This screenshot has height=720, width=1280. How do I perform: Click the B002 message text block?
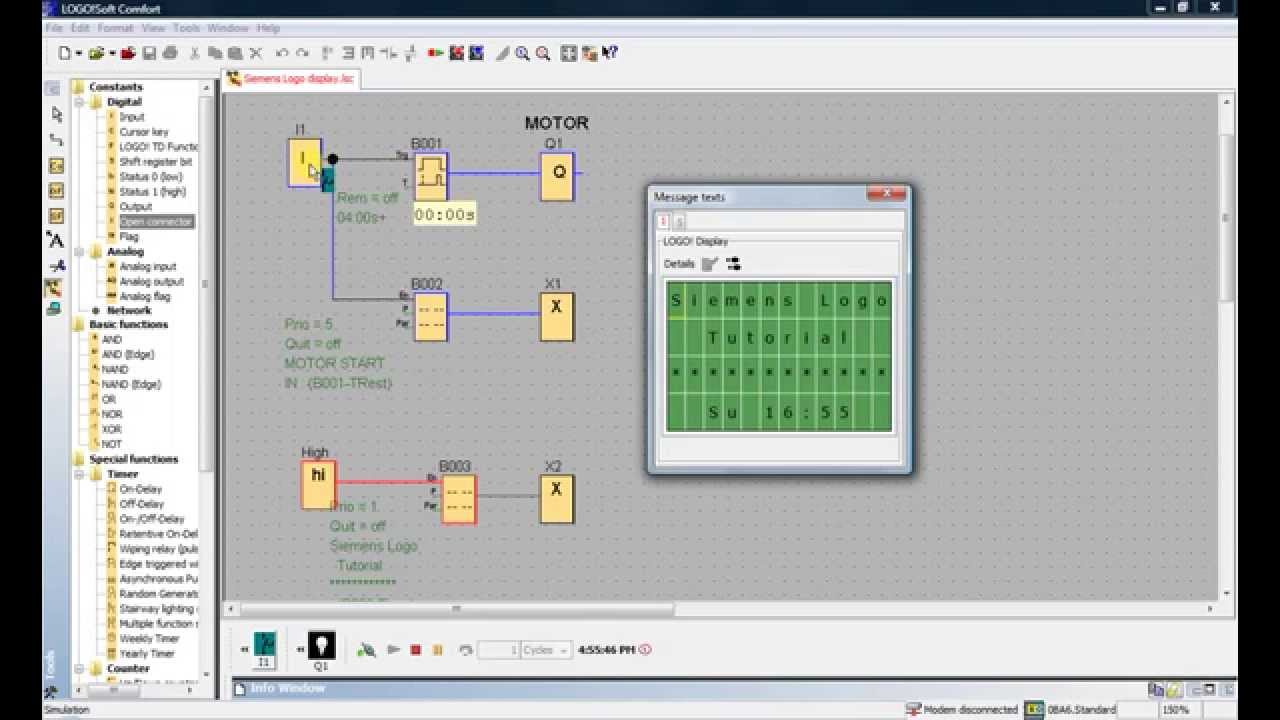[x=431, y=316]
